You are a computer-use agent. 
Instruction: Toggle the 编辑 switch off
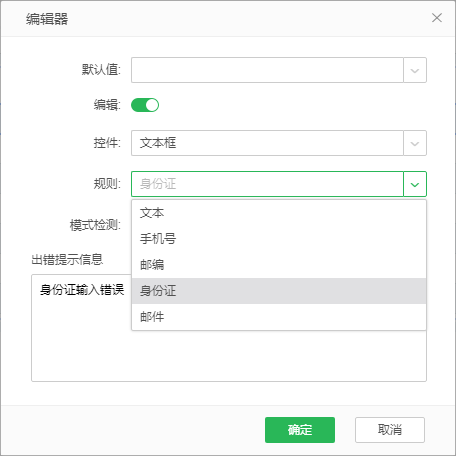pos(145,105)
